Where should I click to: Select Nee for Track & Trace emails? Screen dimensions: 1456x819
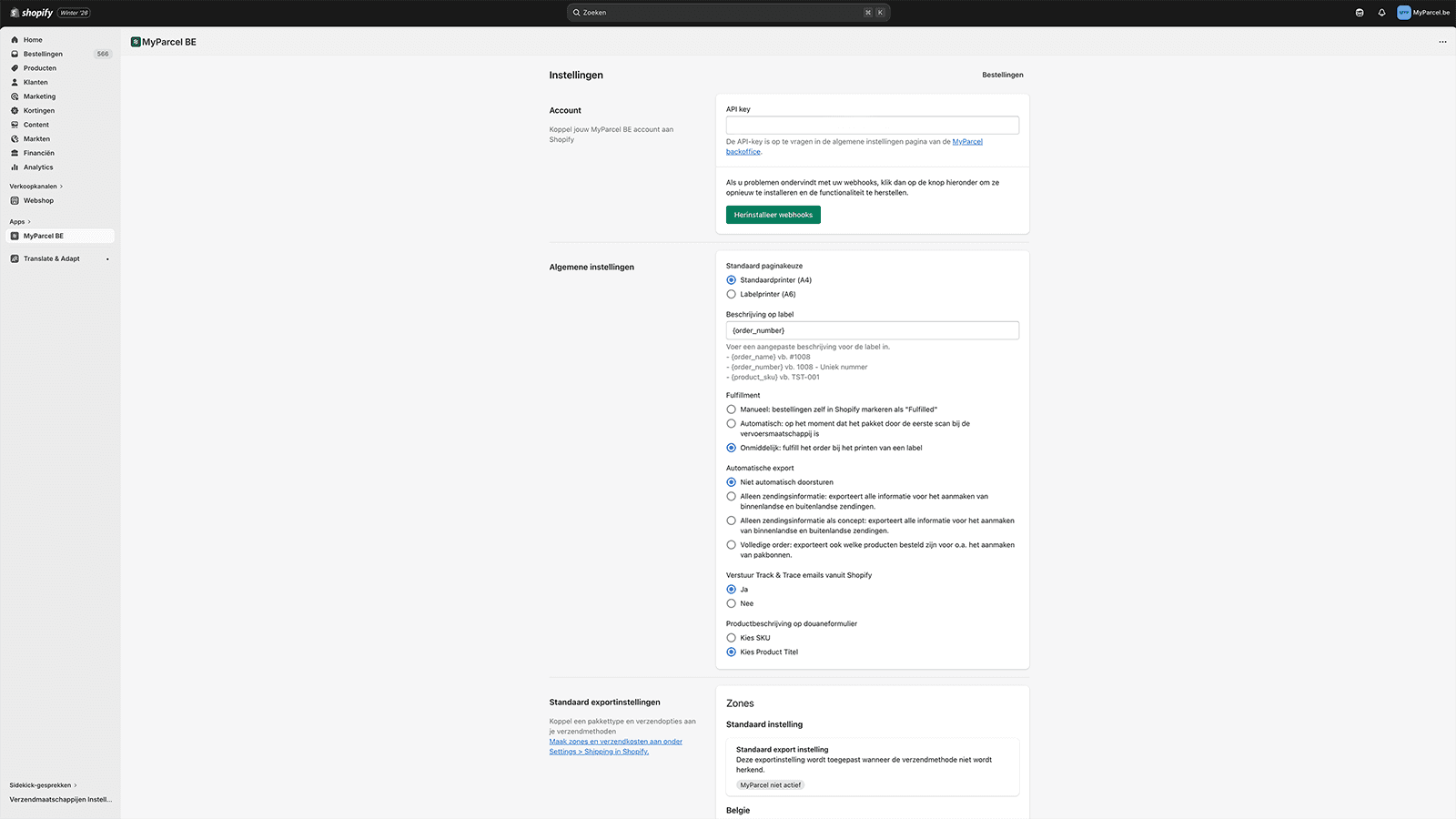(732, 602)
